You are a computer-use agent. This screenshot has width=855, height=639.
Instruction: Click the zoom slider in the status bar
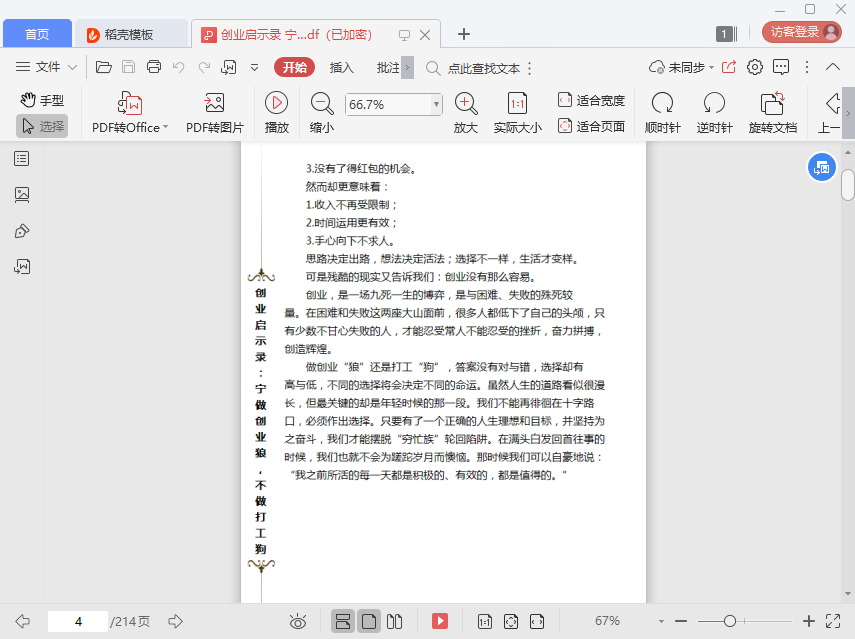click(x=731, y=621)
